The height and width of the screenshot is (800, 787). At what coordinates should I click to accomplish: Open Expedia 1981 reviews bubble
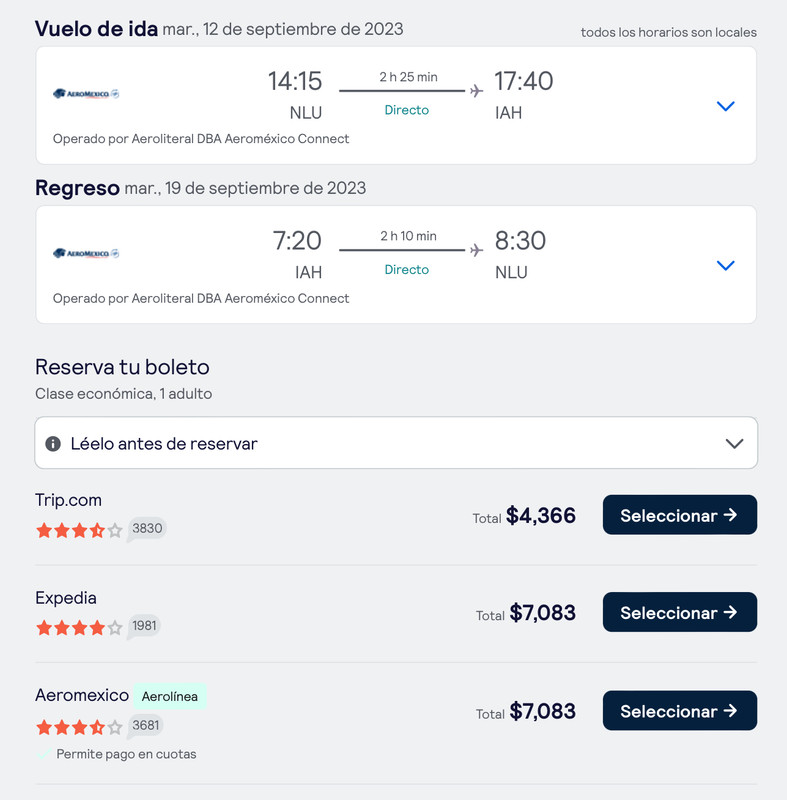[144, 626]
